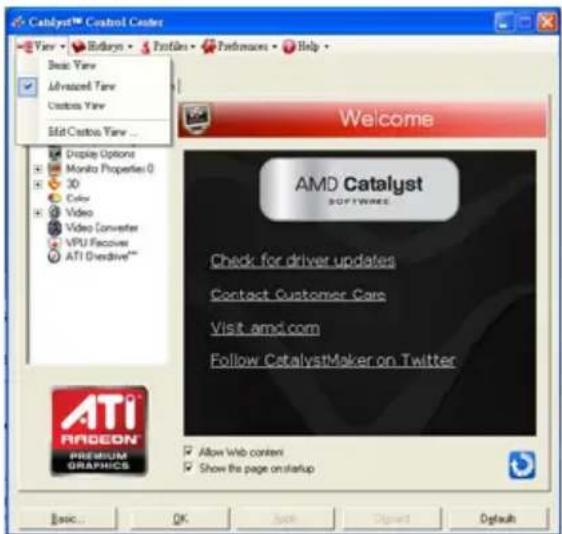
Task: Click the greyed Apply button
Action: [285, 519]
